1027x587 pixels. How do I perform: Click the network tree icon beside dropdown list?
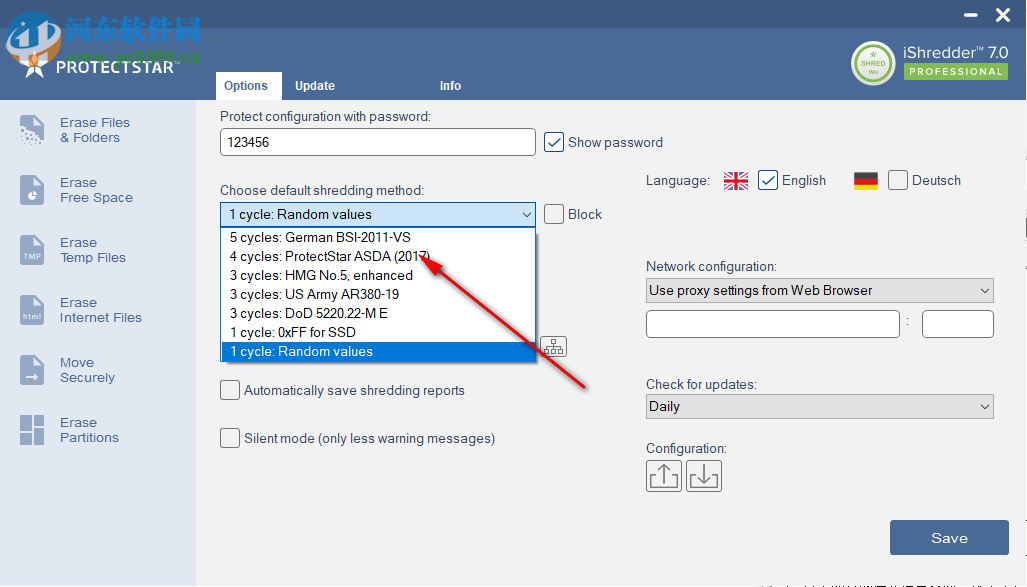tap(553, 347)
